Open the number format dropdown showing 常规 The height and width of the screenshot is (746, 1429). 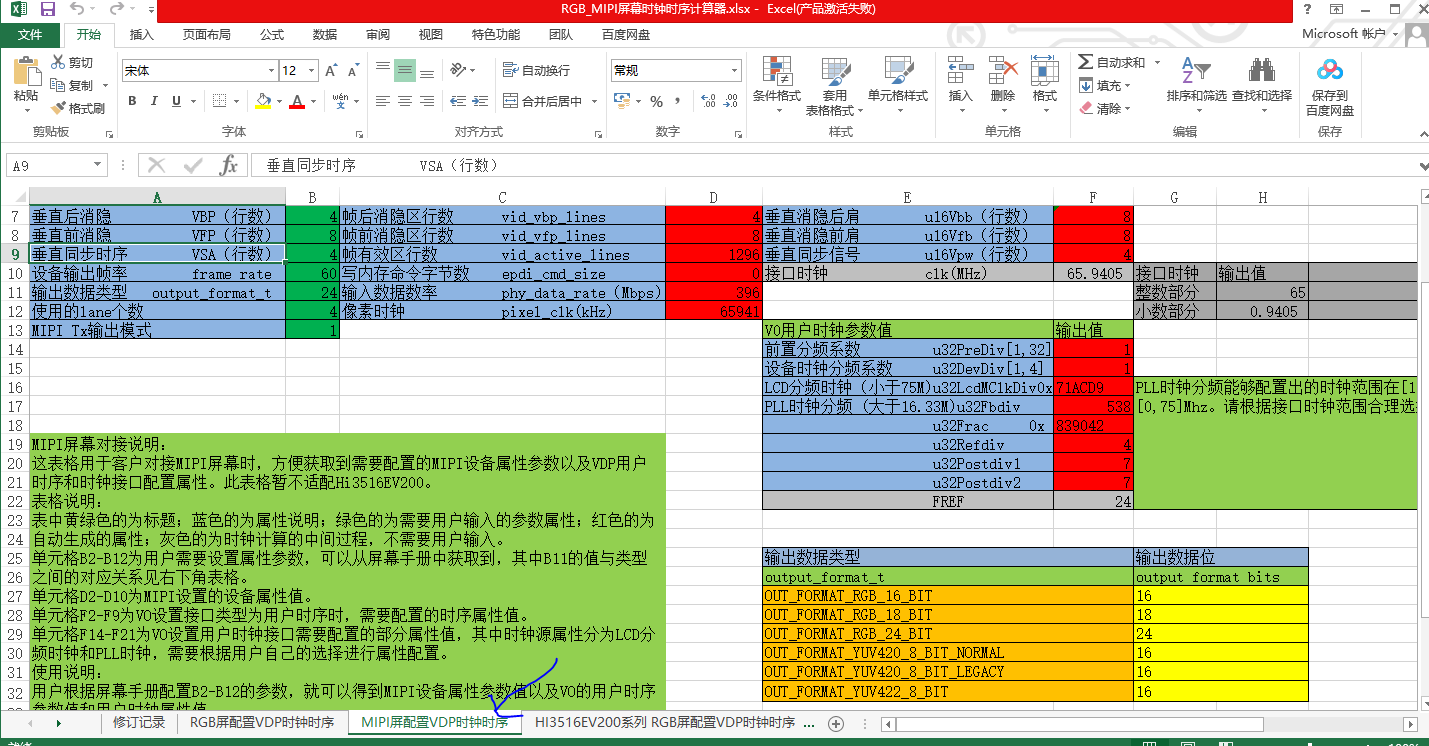(731, 70)
